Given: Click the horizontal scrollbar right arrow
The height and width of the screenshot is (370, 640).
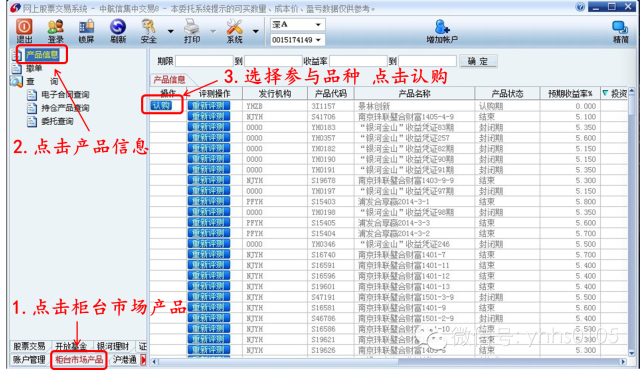Looking at the screenshot, I should pos(623,361).
